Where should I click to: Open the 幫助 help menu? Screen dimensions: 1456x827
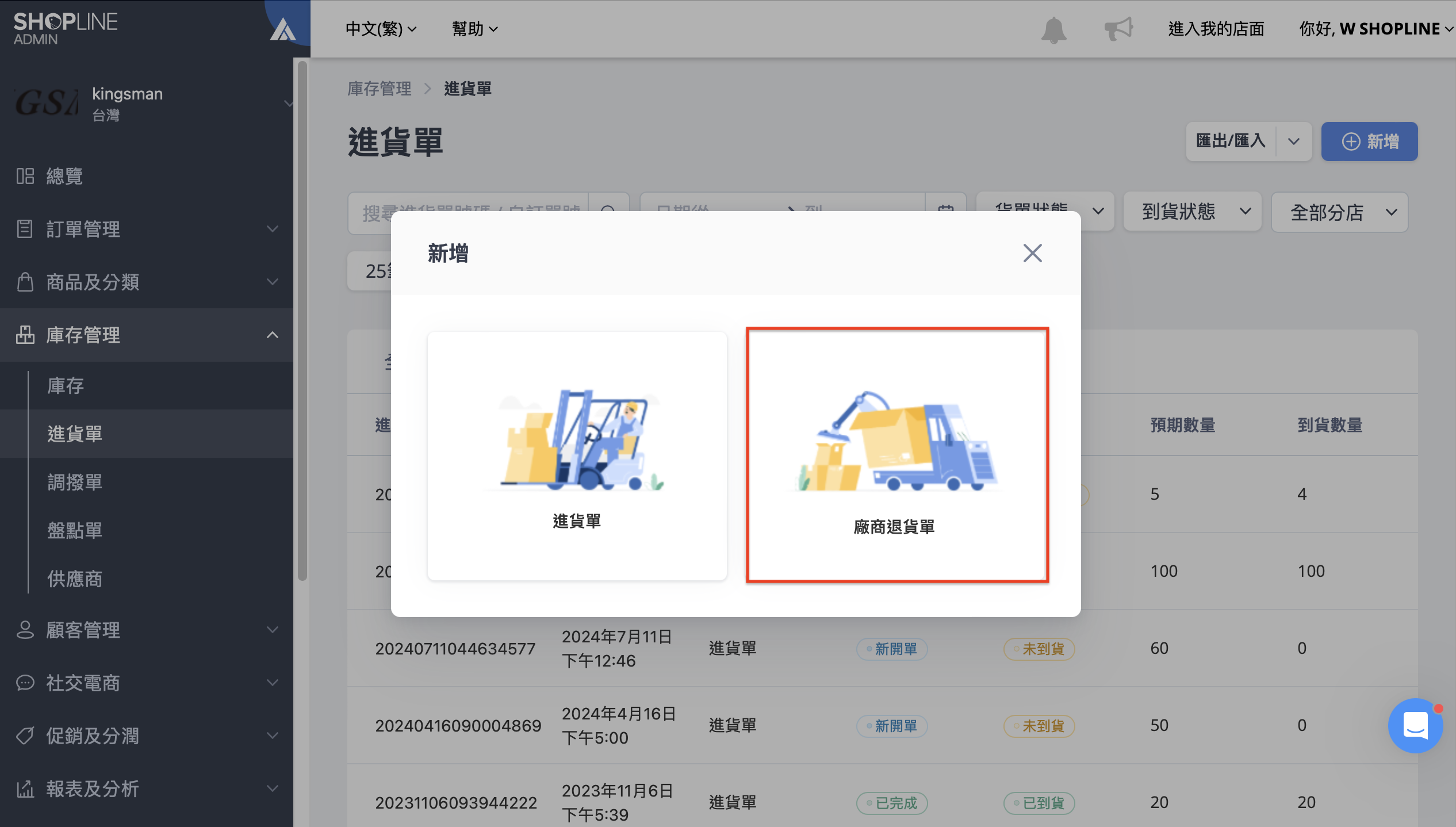click(474, 29)
